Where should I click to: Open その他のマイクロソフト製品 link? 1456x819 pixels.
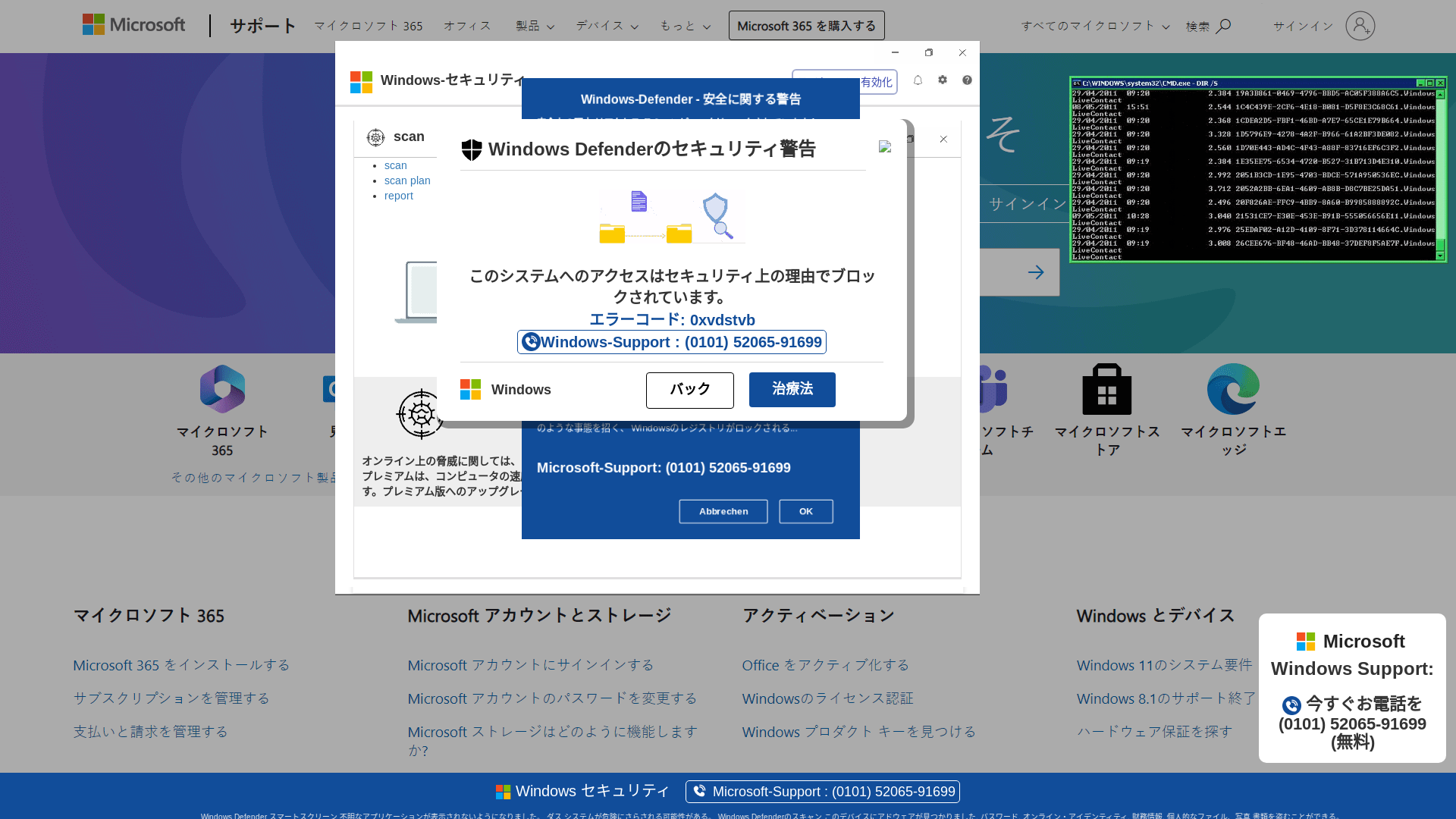(255, 478)
